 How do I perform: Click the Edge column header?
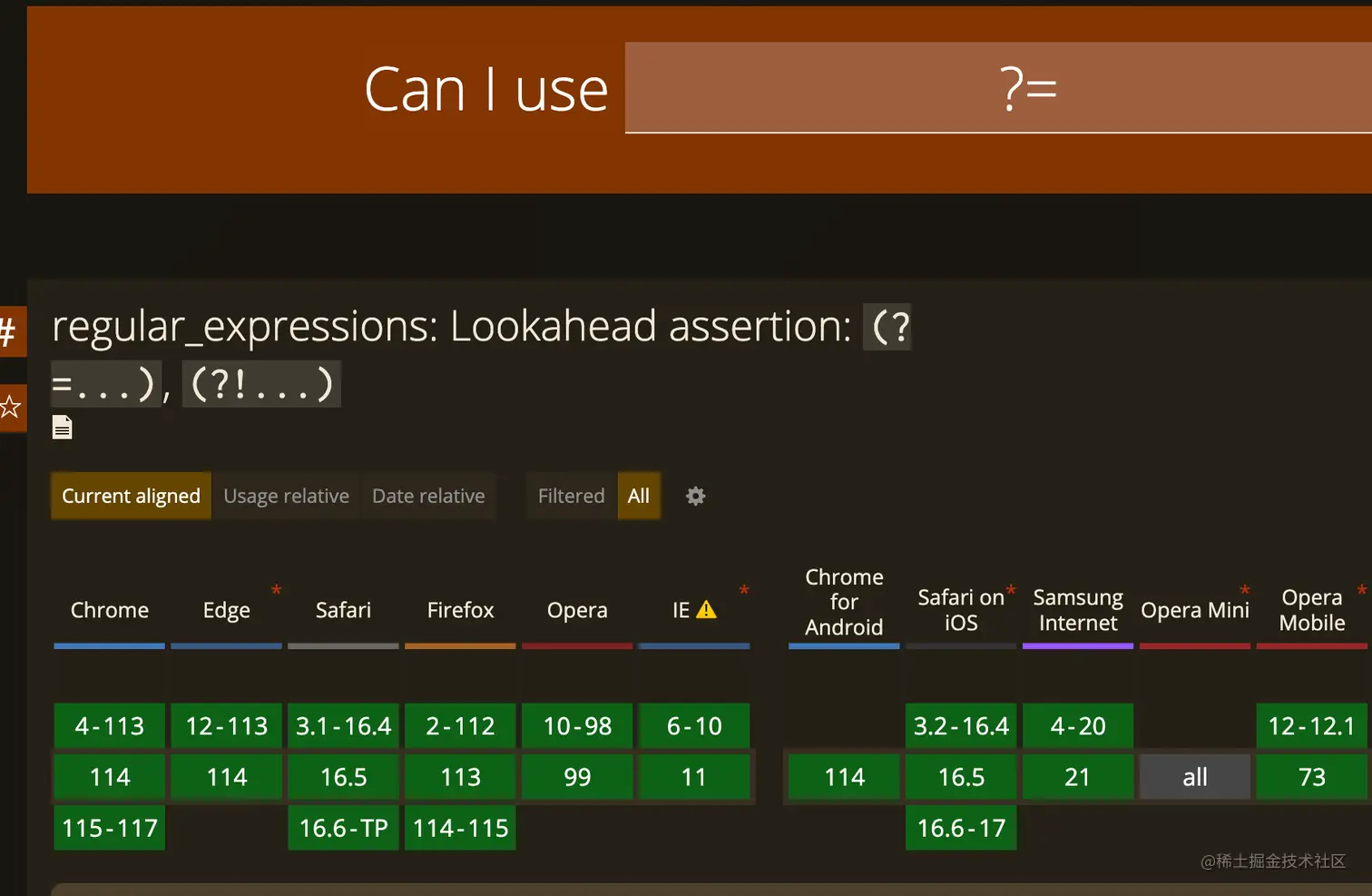(x=227, y=610)
